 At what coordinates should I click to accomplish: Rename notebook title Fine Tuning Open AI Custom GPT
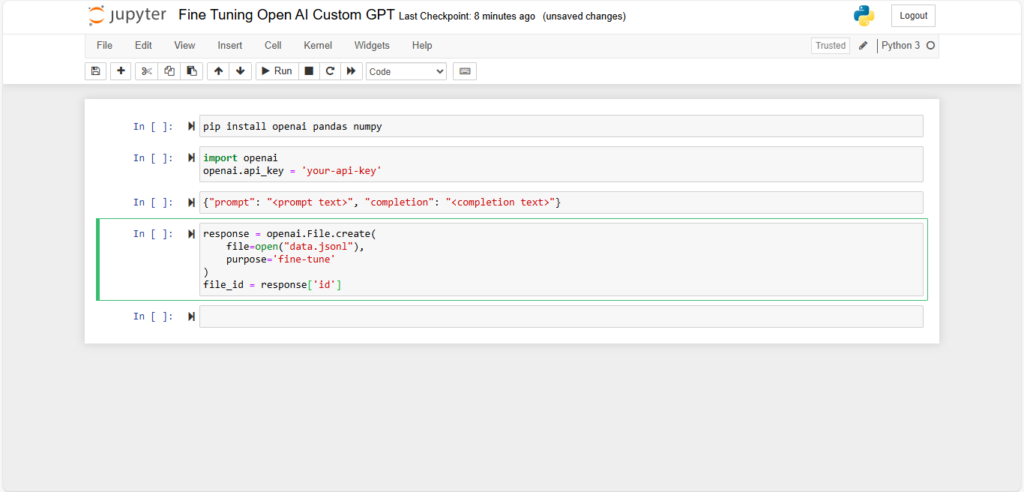tap(287, 15)
